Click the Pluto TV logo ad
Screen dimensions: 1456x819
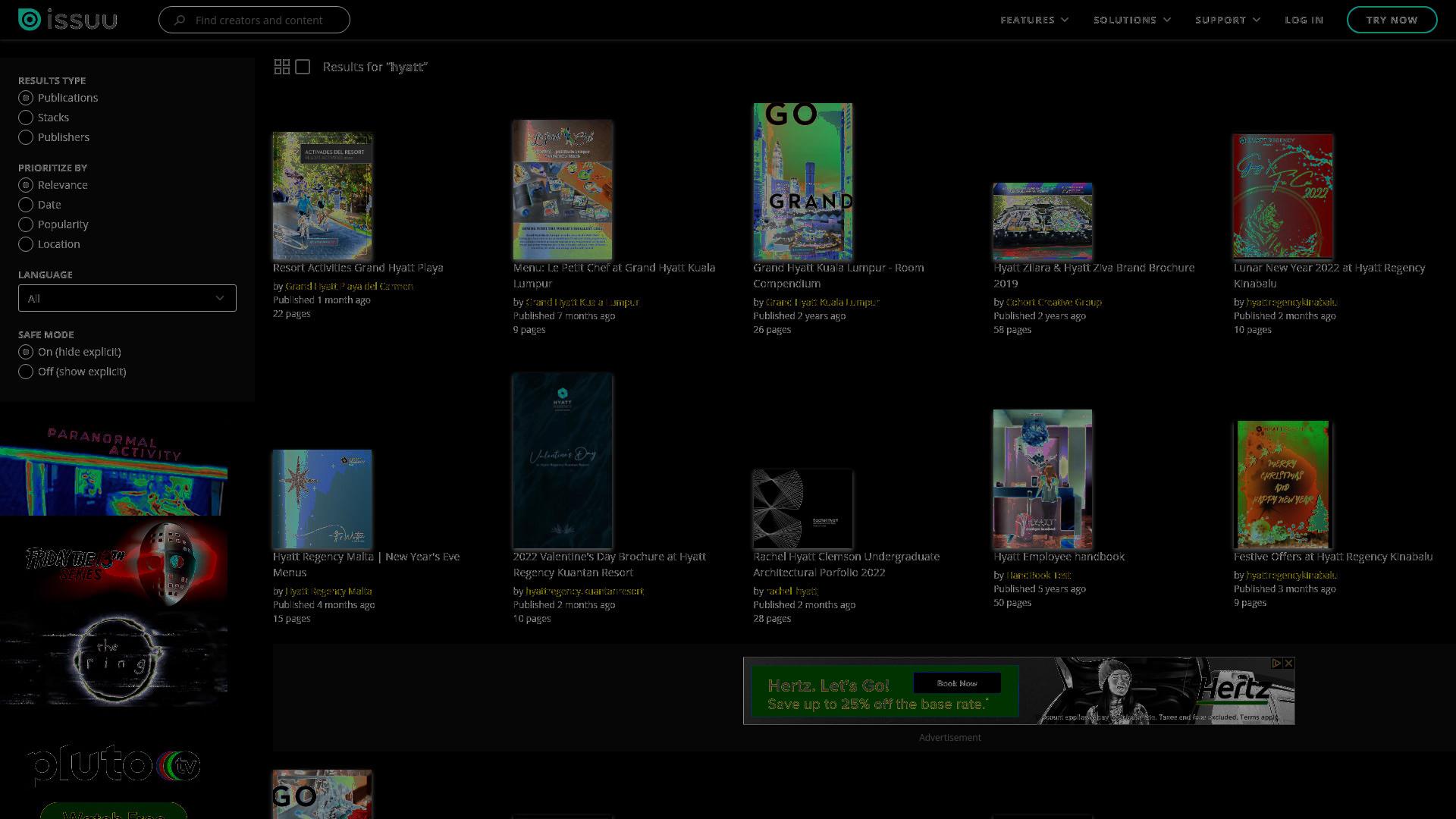point(114,764)
